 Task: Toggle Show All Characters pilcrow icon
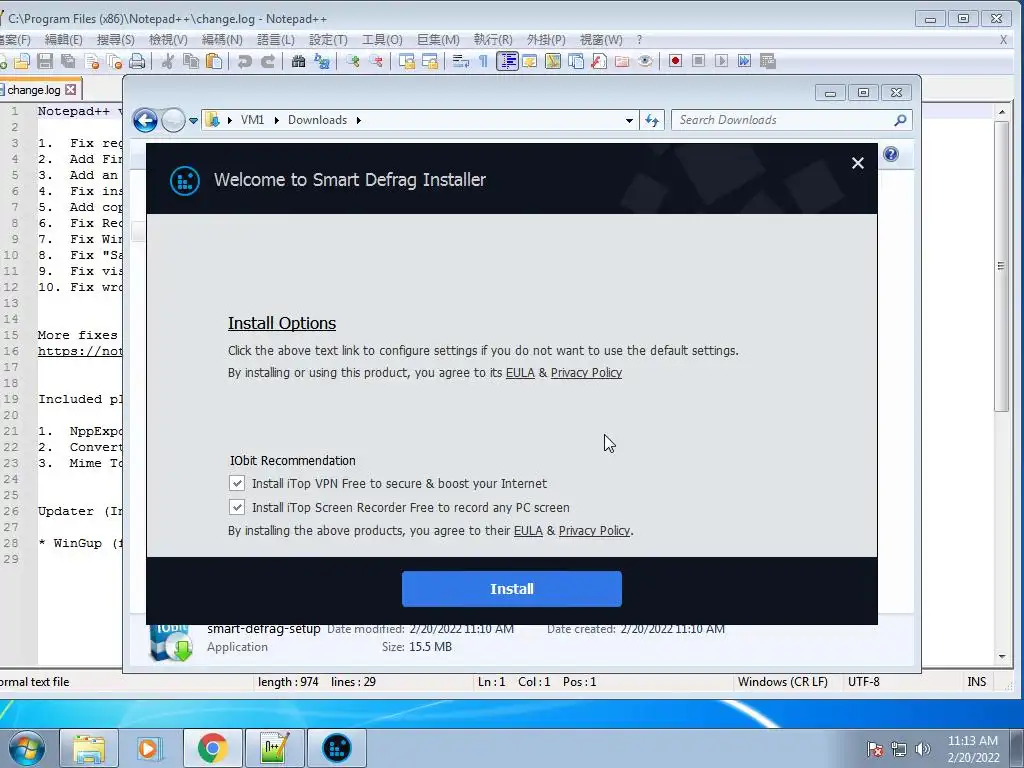[x=483, y=61]
